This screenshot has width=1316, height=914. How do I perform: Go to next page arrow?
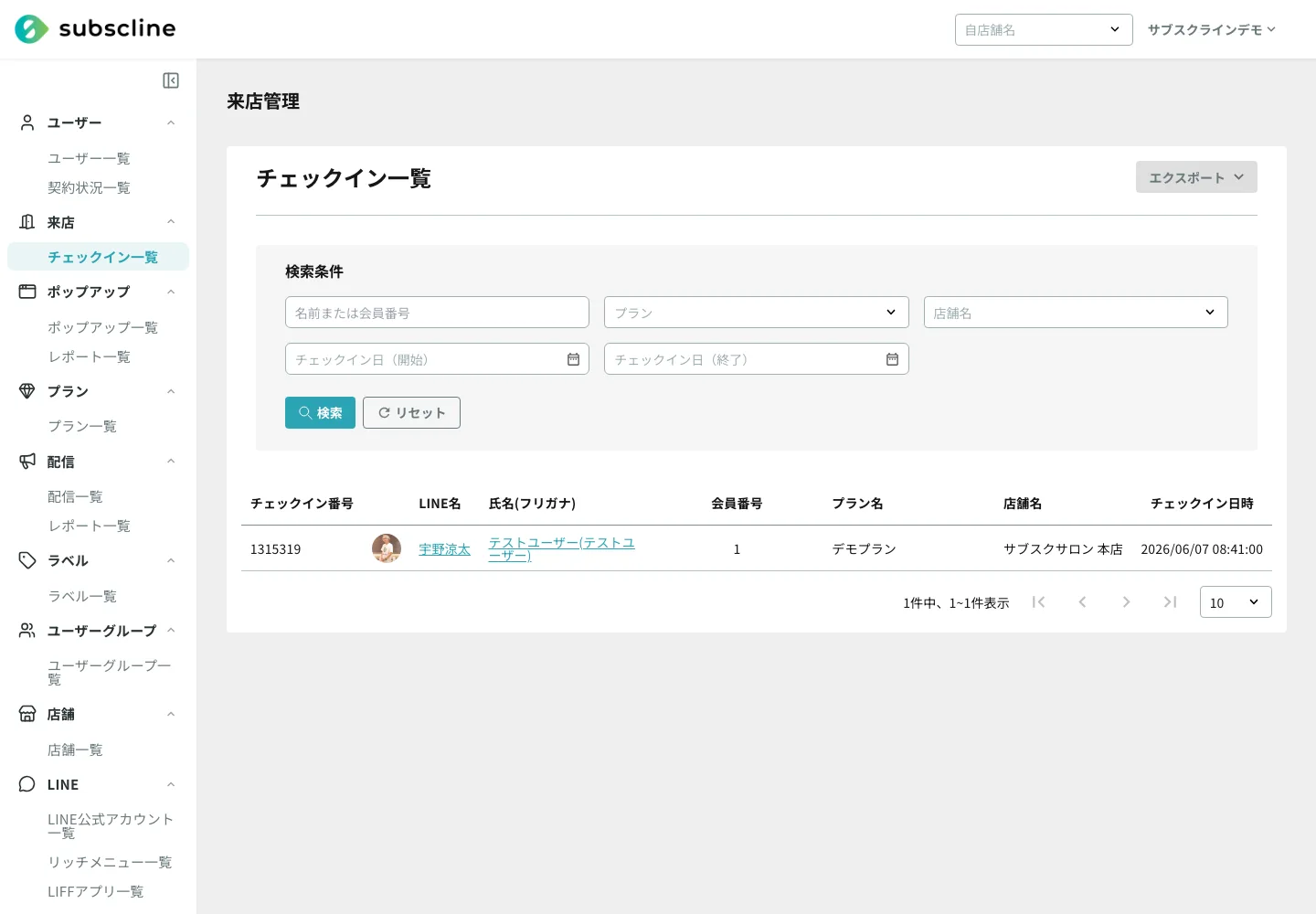pos(1126,601)
